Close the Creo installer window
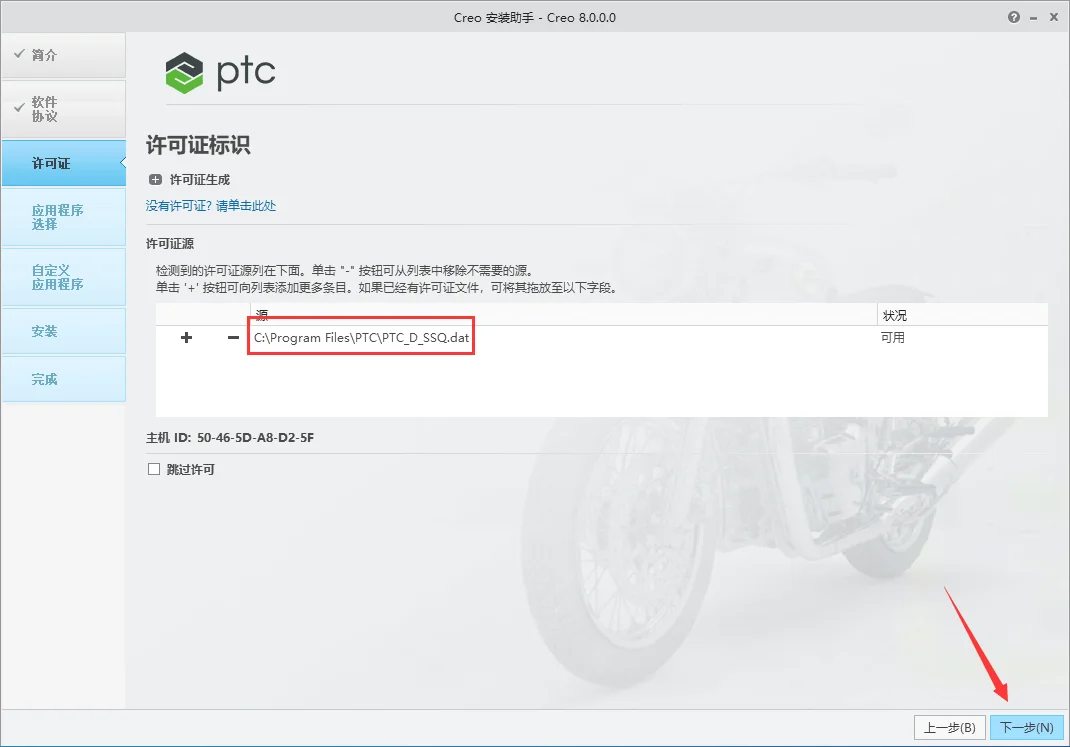1070x747 pixels. pos(1054,17)
